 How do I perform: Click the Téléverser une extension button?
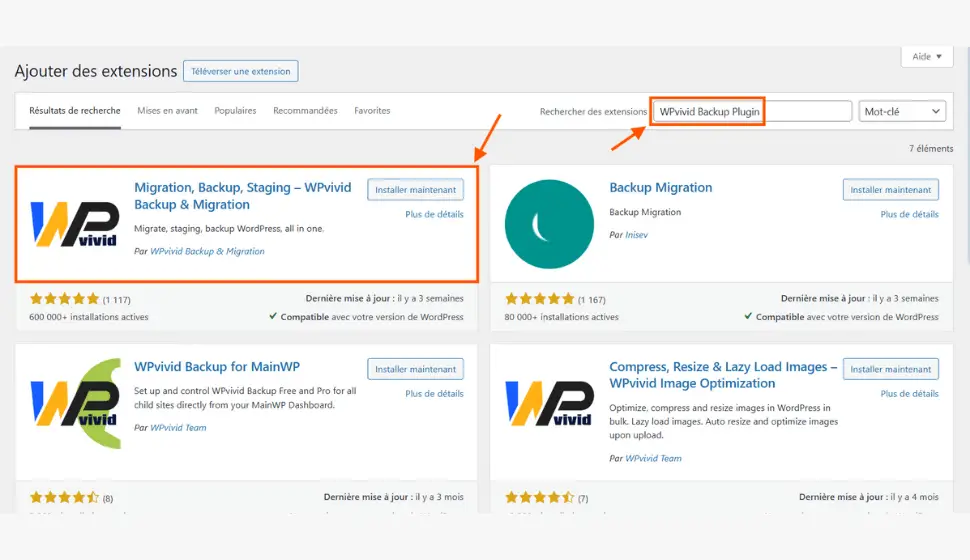click(x=241, y=71)
